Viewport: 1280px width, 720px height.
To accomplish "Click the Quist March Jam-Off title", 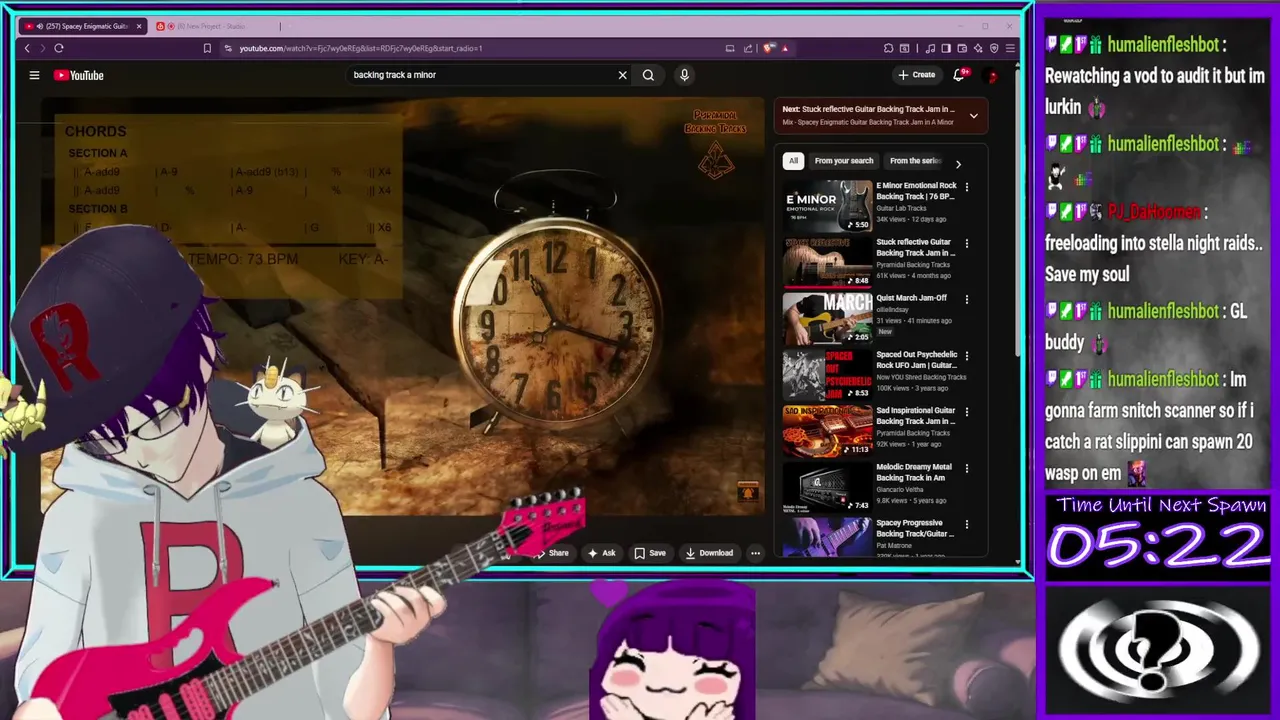I will (911, 298).
